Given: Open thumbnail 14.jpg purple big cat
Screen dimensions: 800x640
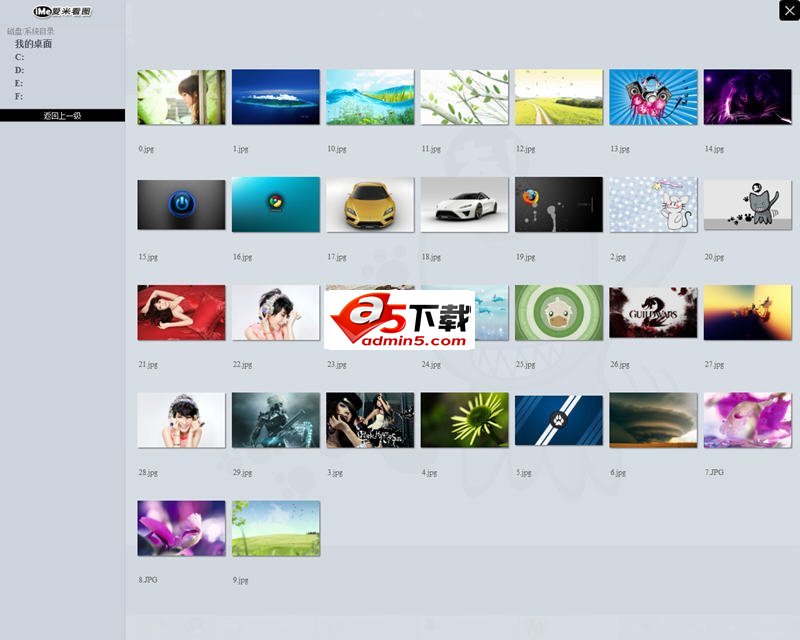Looking at the screenshot, I should (x=747, y=97).
